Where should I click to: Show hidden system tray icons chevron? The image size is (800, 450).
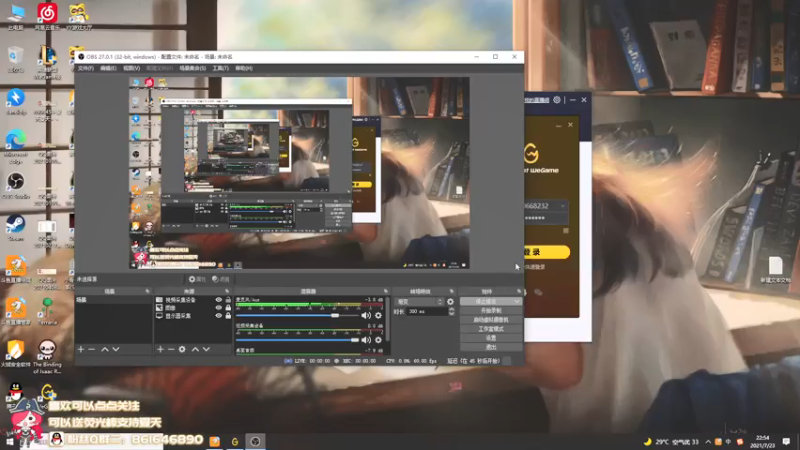[x=708, y=442]
